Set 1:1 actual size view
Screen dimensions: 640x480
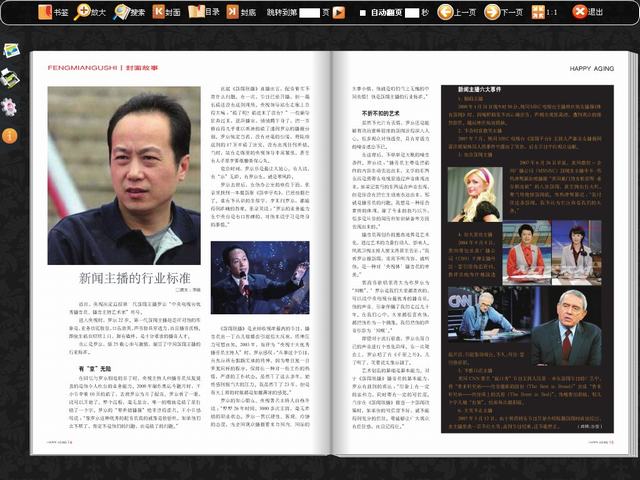coord(544,12)
